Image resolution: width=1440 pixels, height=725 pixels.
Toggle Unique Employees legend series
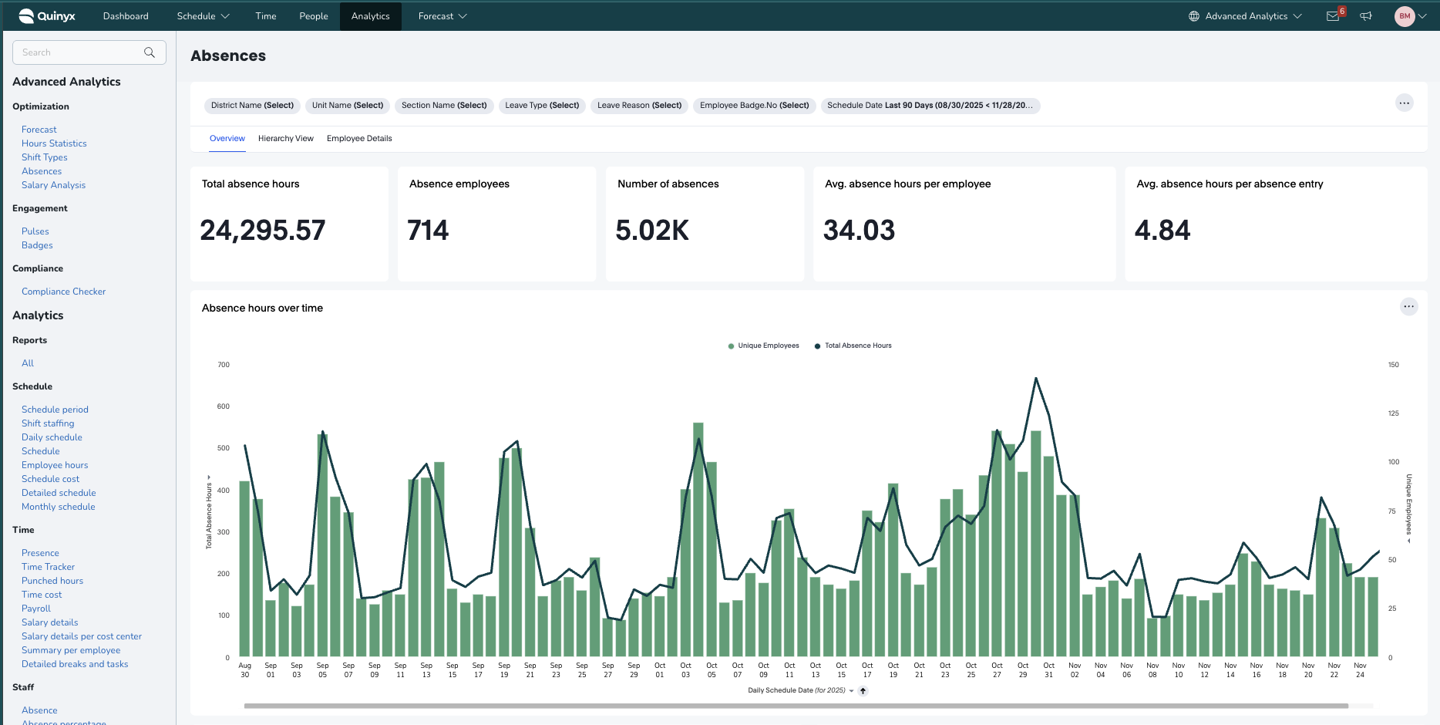[764, 346]
